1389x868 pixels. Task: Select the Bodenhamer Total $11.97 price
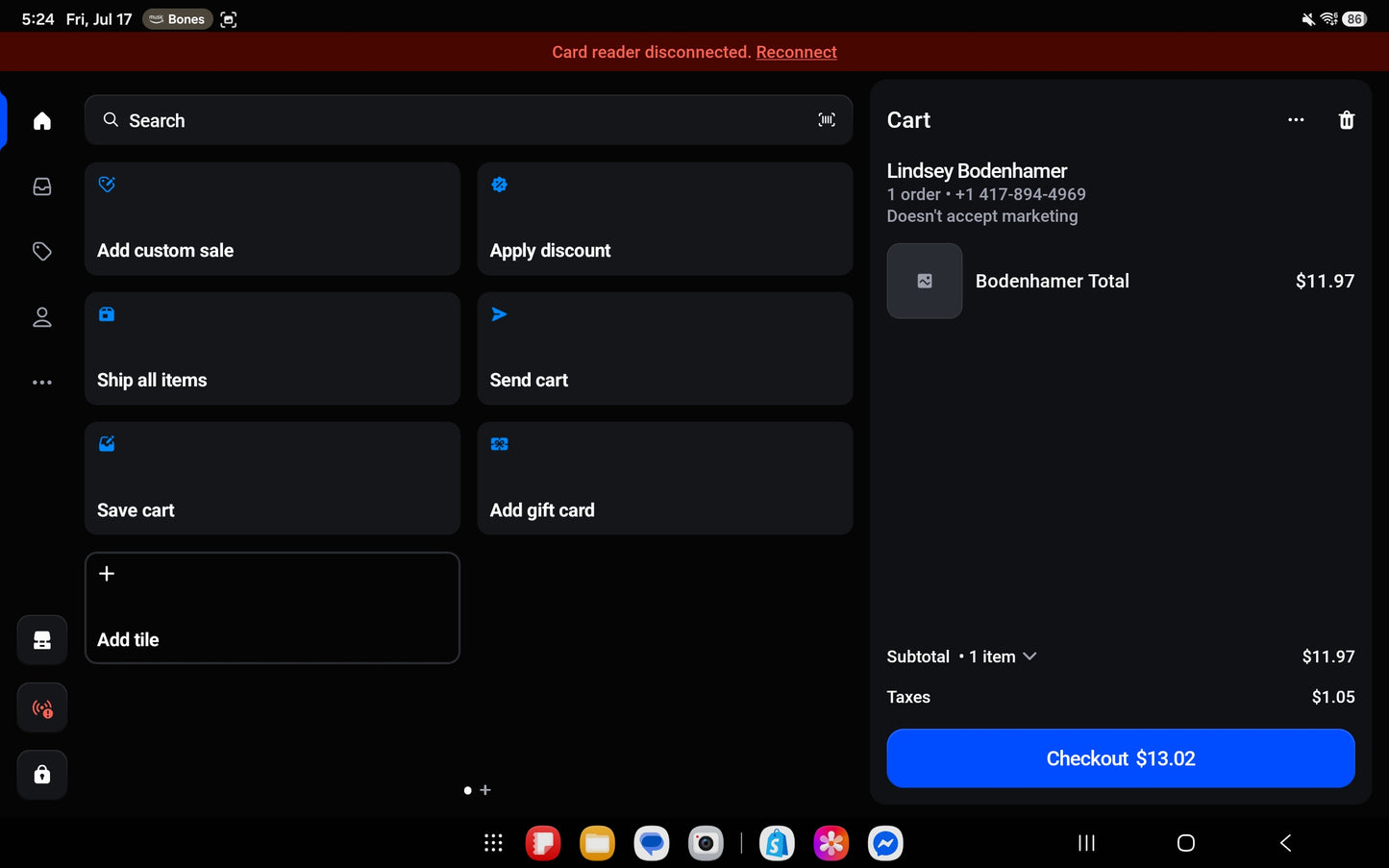coord(1325,281)
